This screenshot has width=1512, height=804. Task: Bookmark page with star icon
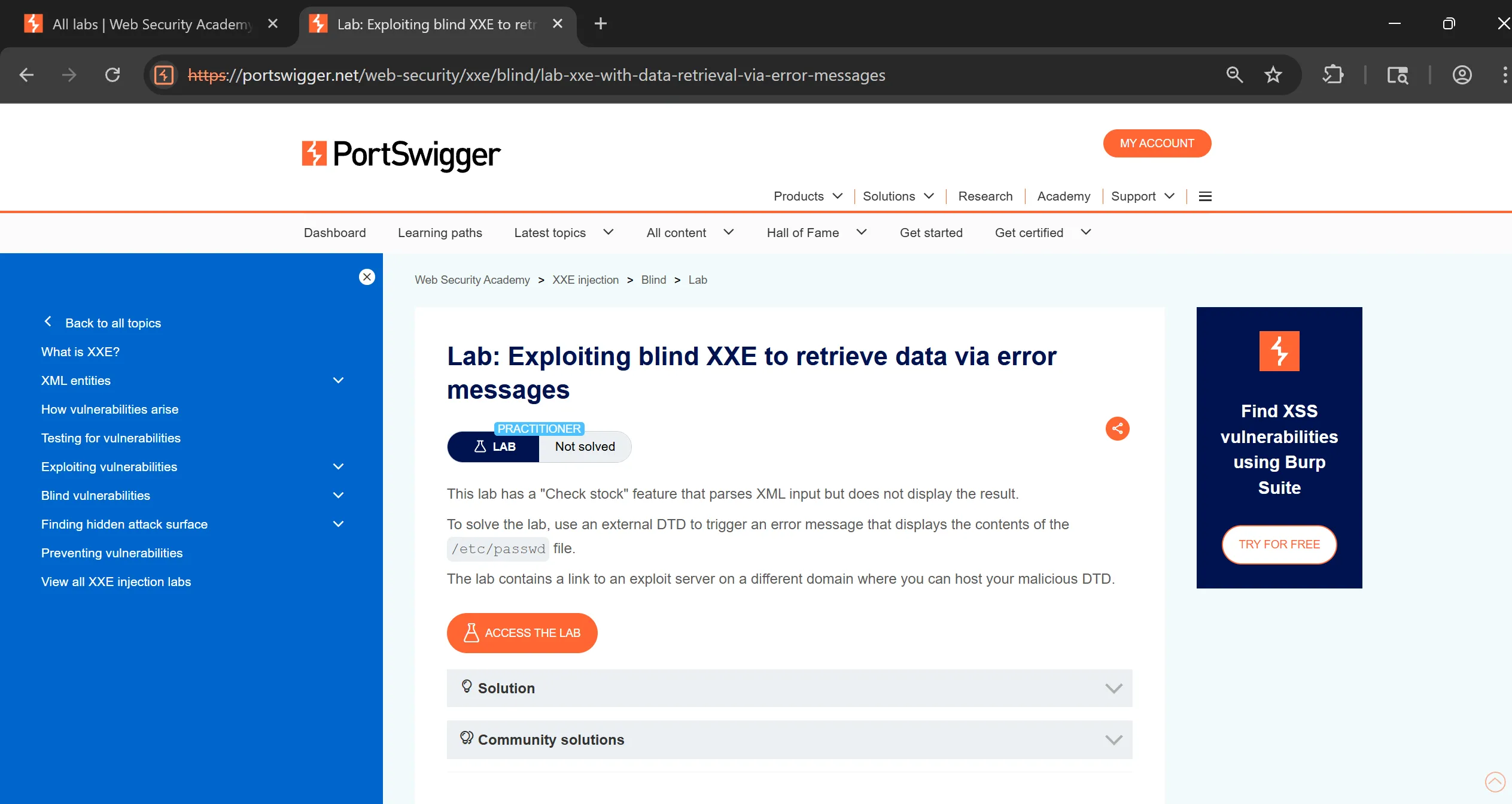click(x=1273, y=75)
